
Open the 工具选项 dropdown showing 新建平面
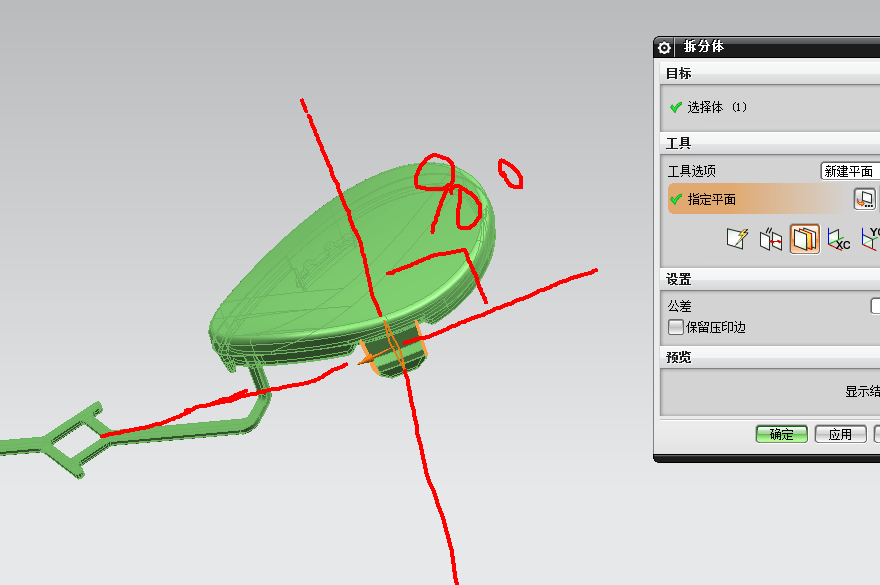(849, 171)
